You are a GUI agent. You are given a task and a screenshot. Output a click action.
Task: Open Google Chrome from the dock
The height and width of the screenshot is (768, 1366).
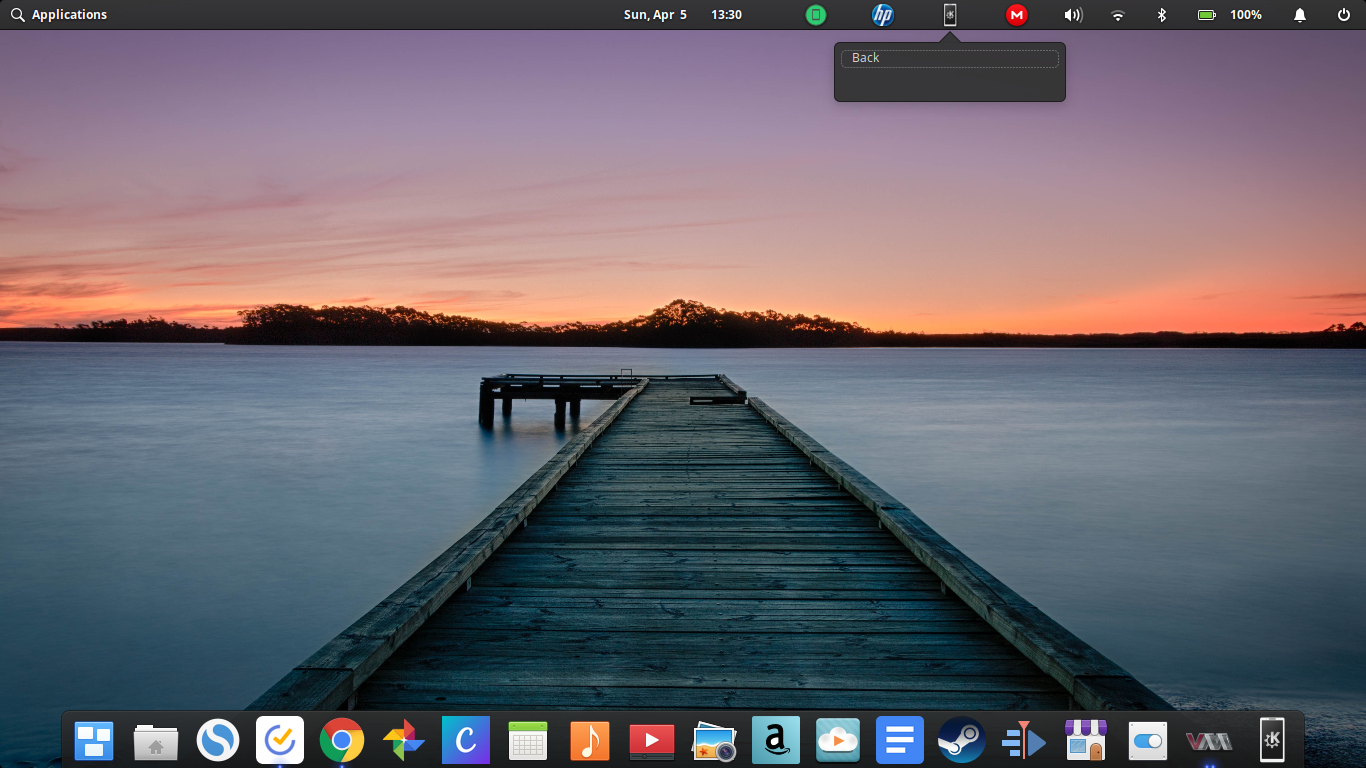point(342,741)
